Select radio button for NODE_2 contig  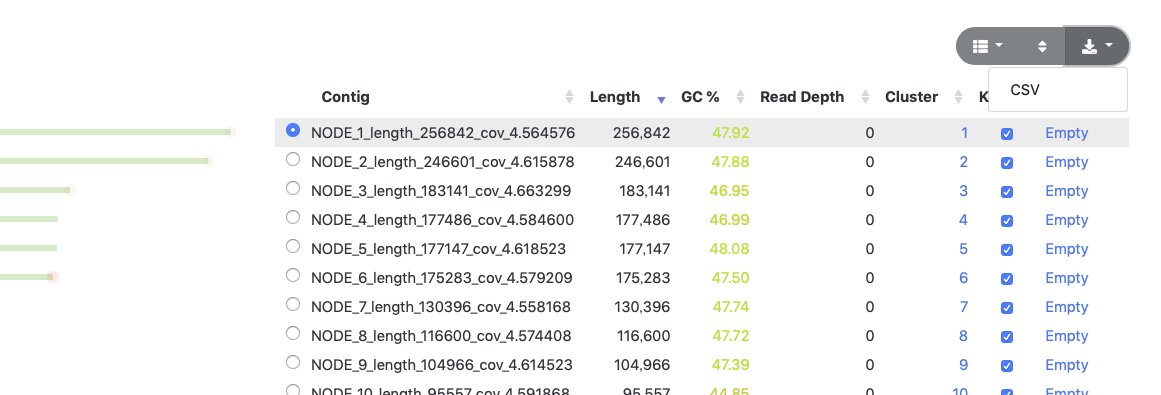click(x=293, y=159)
